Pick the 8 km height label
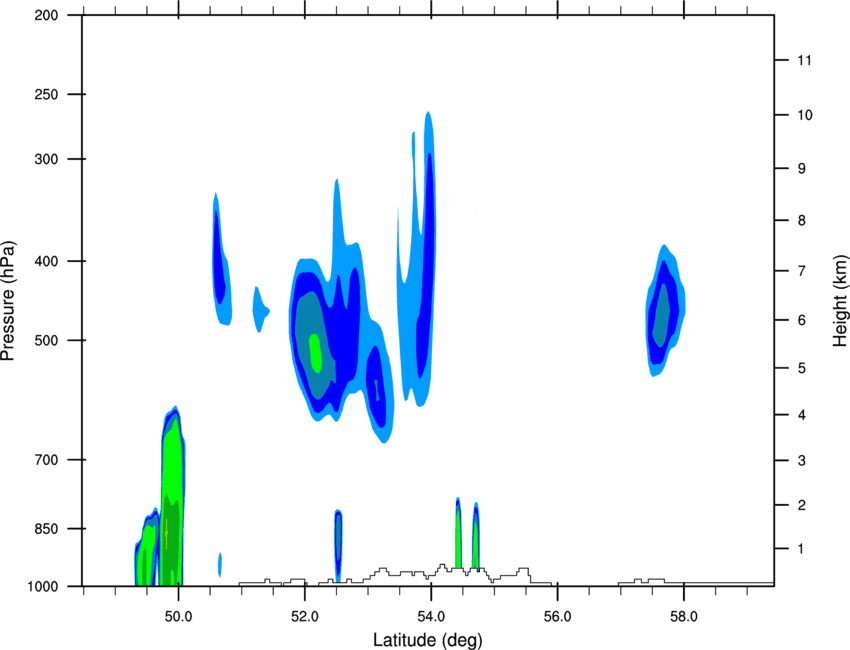Viewport: 850px width, 650px height. (x=802, y=220)
